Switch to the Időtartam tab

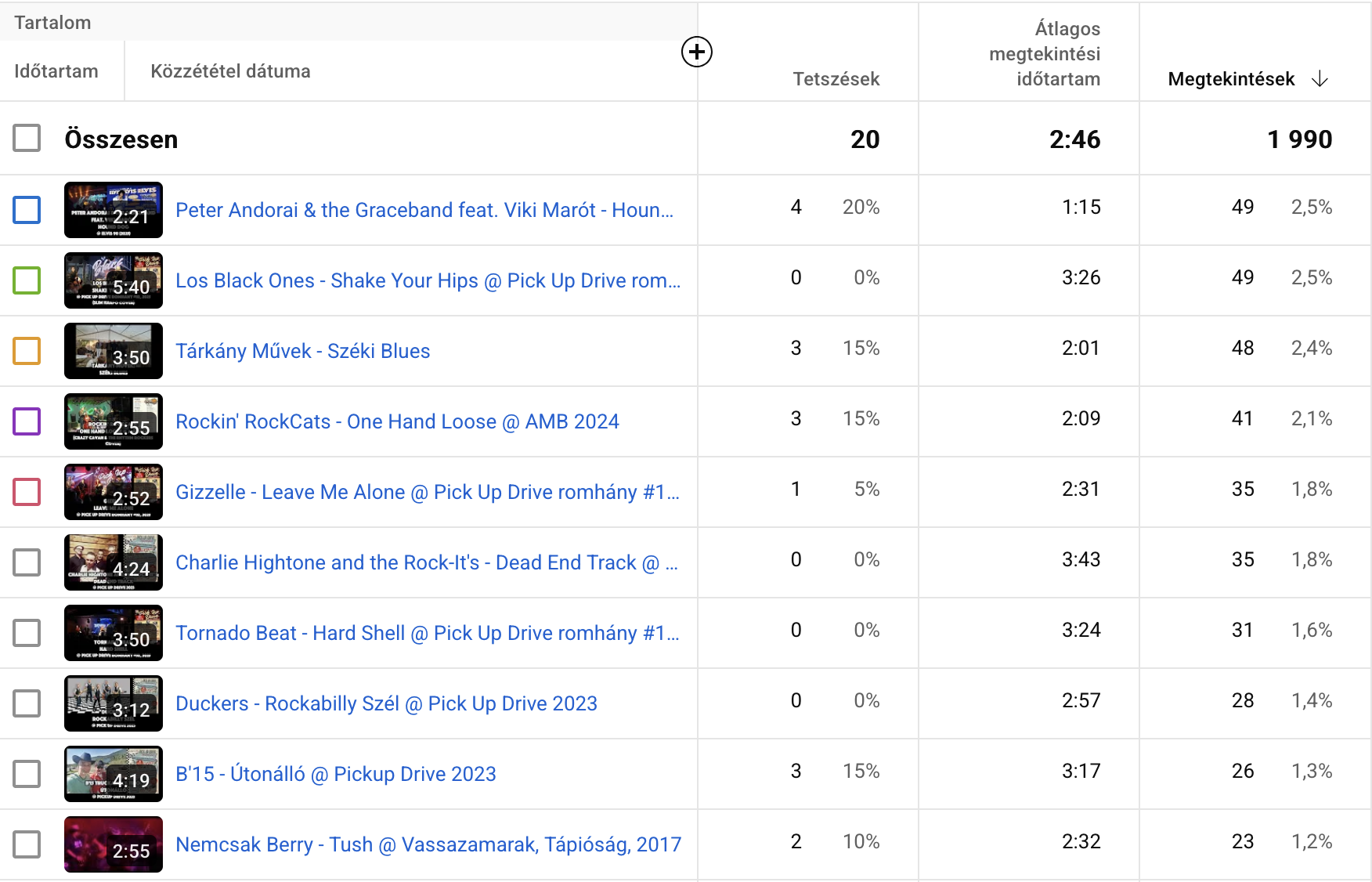pyautogui.click(x=56, y=71)
